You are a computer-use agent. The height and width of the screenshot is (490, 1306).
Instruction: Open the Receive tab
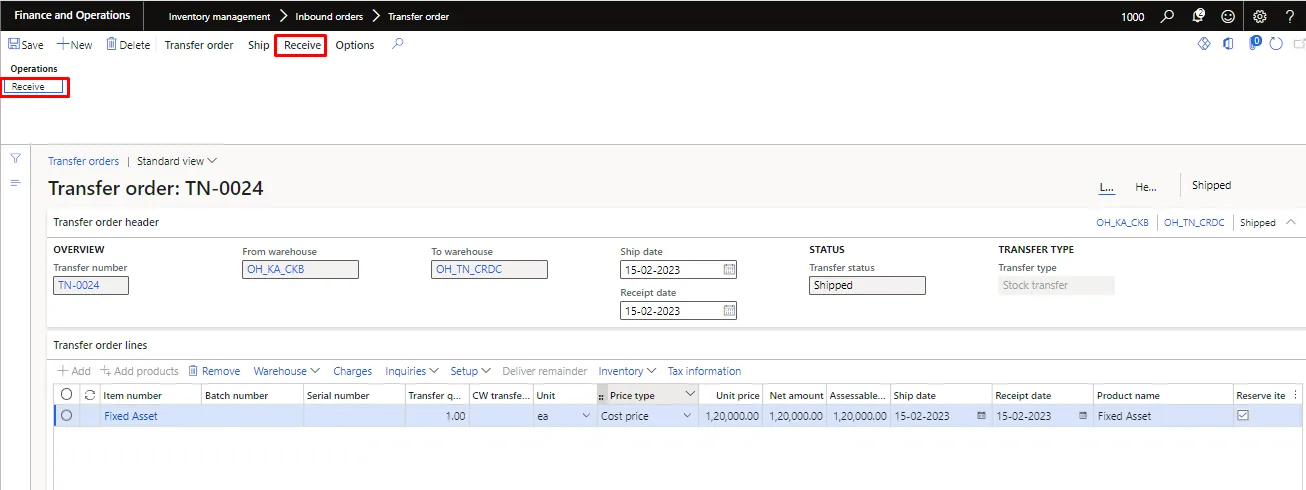click(302, 45)
